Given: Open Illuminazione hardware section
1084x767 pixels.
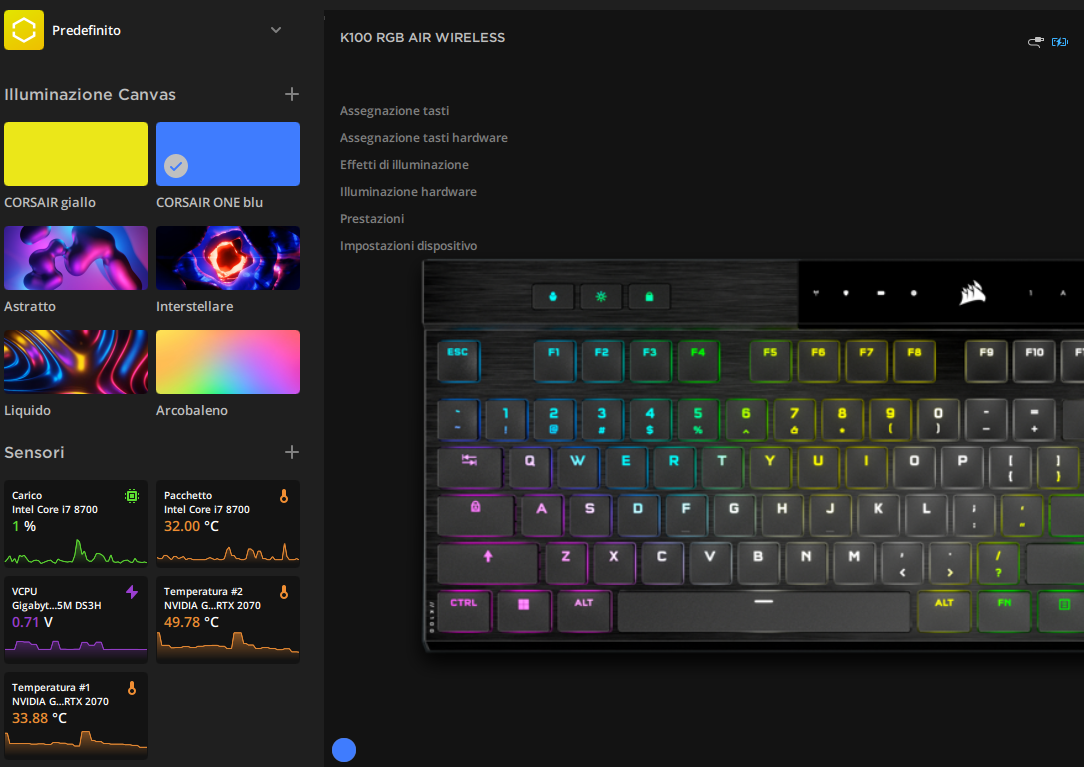Looking at the screenshot, I should point(408,192).
